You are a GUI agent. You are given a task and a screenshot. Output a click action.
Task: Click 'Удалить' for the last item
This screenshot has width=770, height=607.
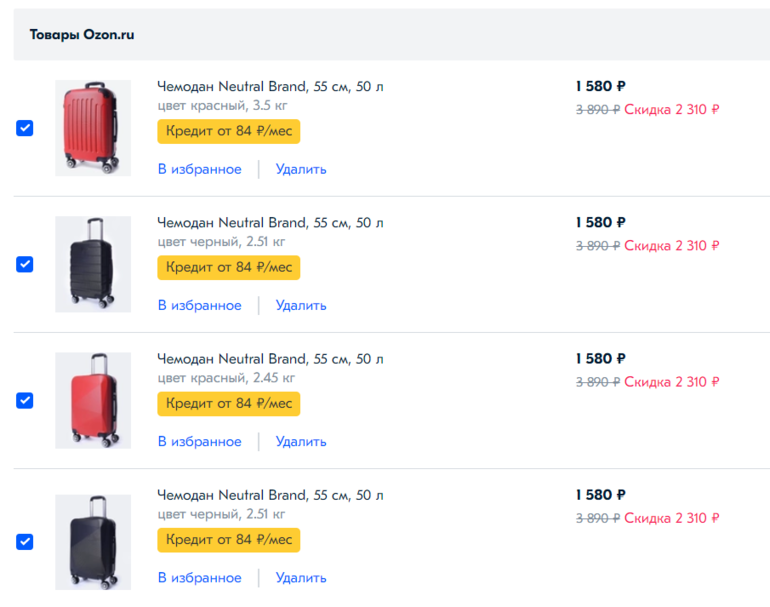pyautogui.click(x=301, y=577)
